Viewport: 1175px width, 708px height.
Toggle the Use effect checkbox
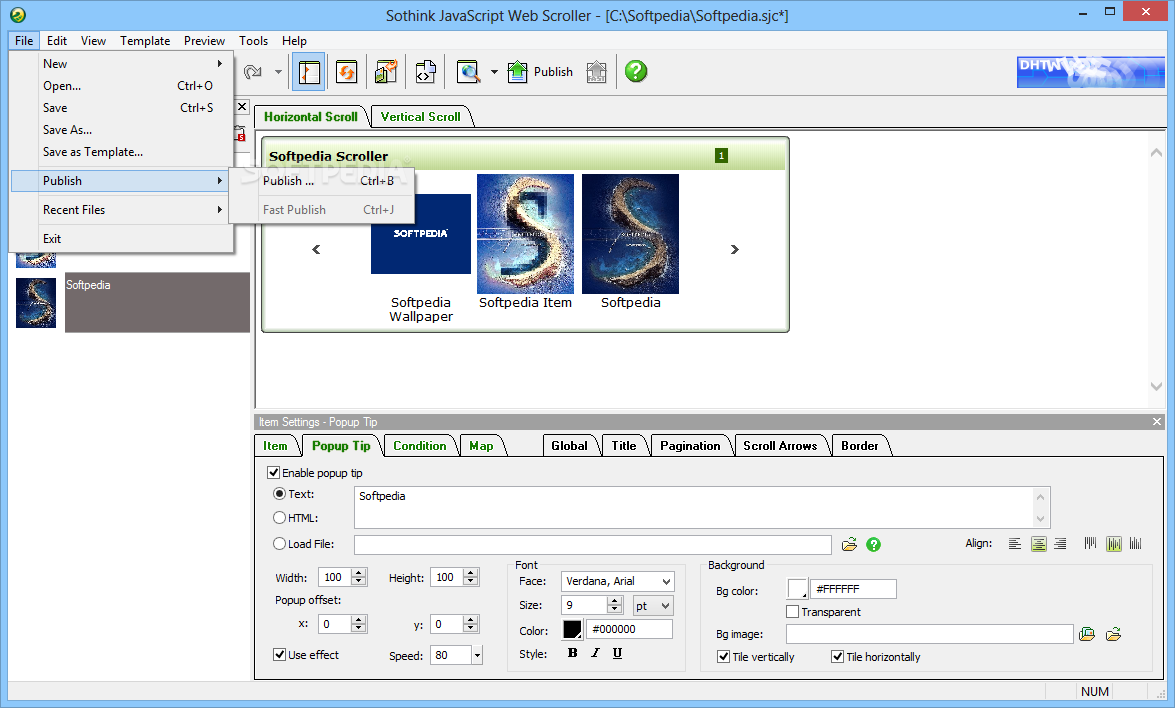[x=280, y=655]
